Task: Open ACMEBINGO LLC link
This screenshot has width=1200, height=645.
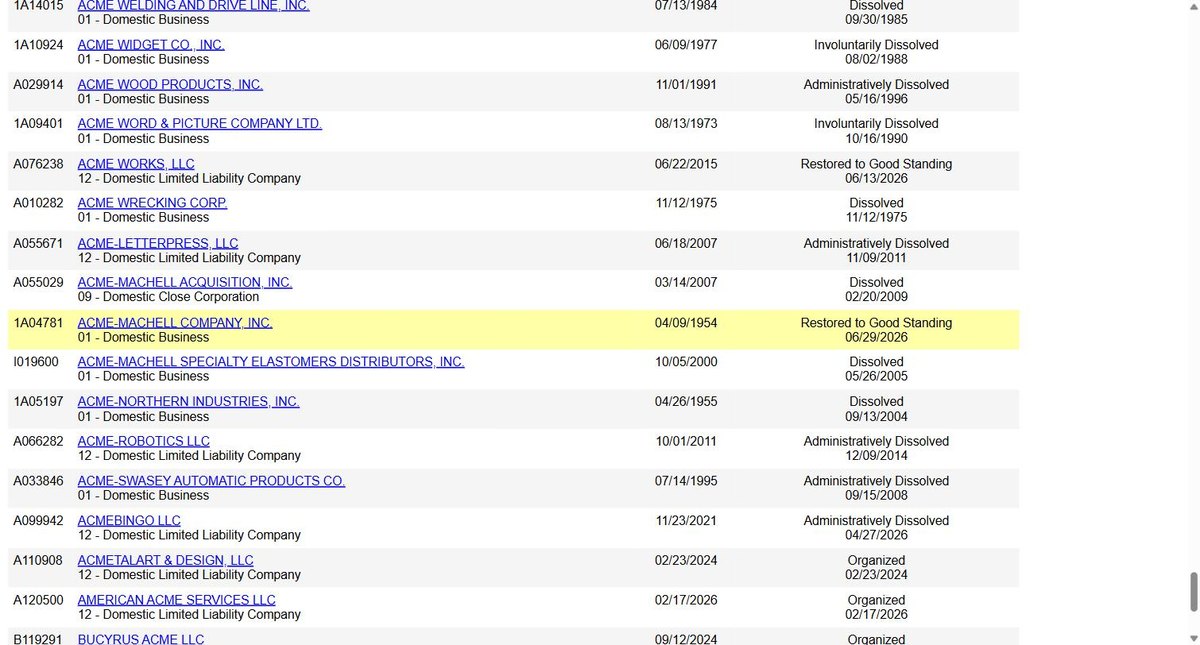Action: tap(129, 521)
